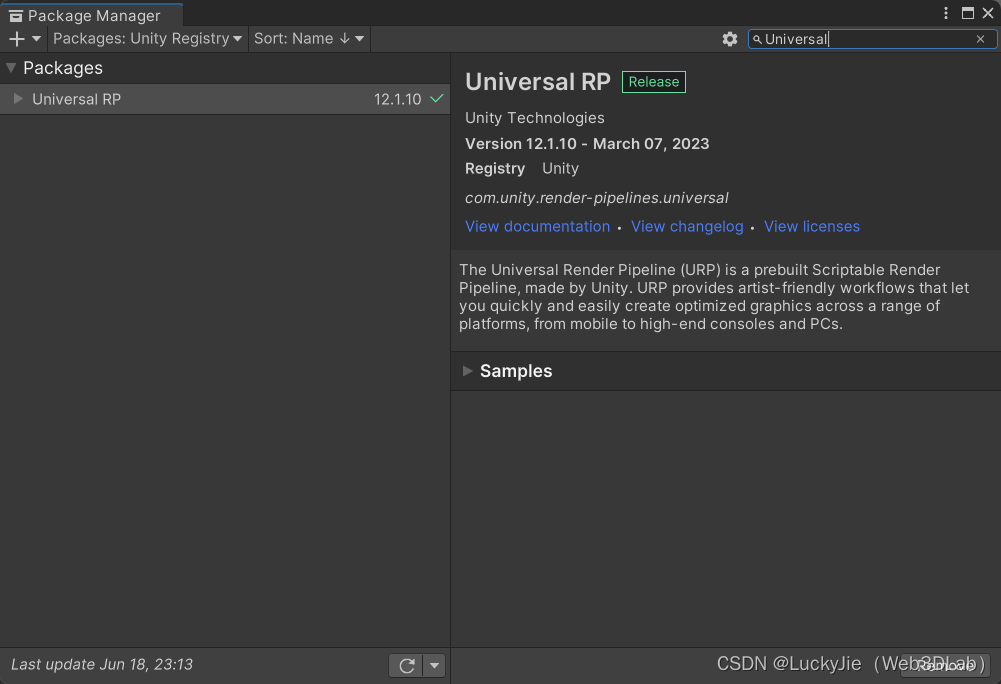Click the 12.1.10 version in the list
Image resolution: width=1001 pixels, height=684 pixels.
[x=397, y=99]
